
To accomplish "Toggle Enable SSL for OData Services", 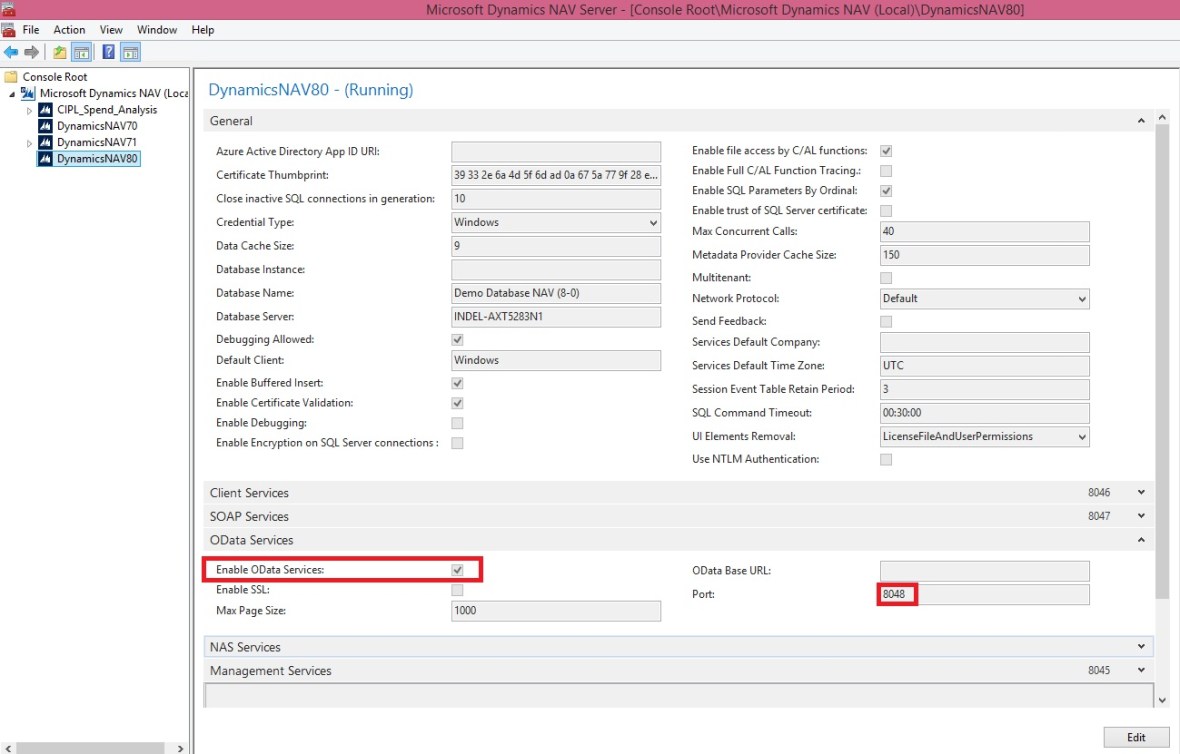I will pos(457,589).
